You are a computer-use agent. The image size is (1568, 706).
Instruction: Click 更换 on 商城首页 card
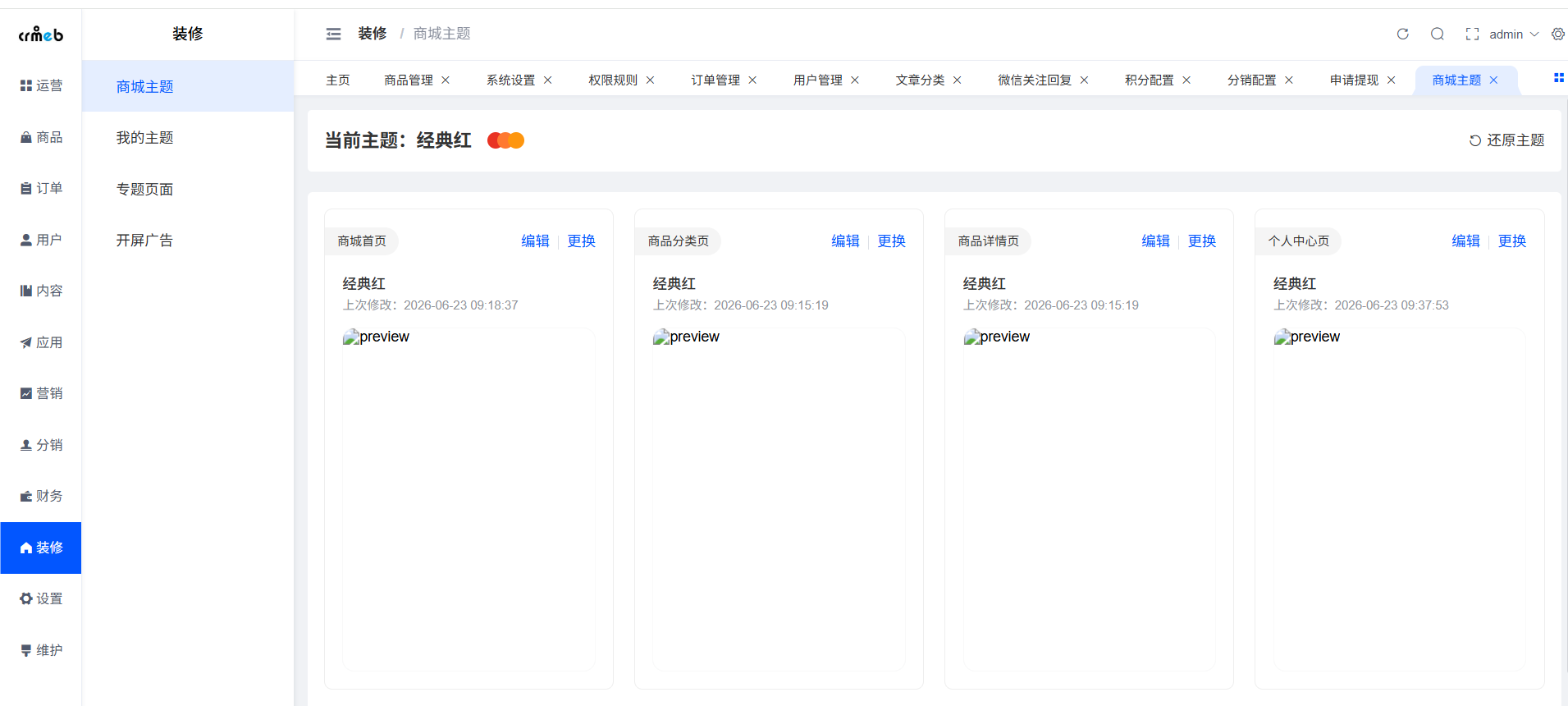point(582,241)
